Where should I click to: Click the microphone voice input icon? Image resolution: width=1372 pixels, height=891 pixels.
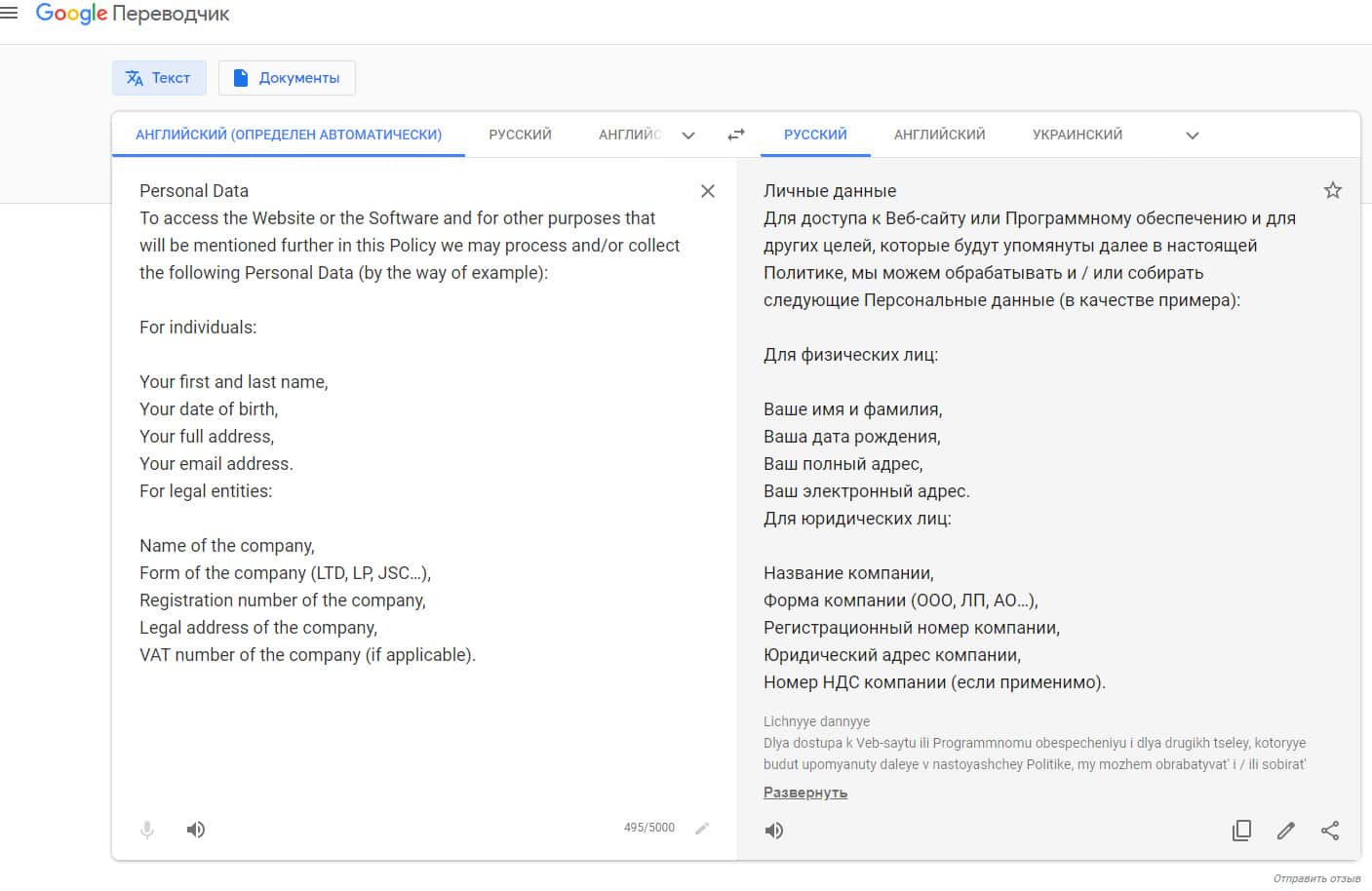point(147,830)
